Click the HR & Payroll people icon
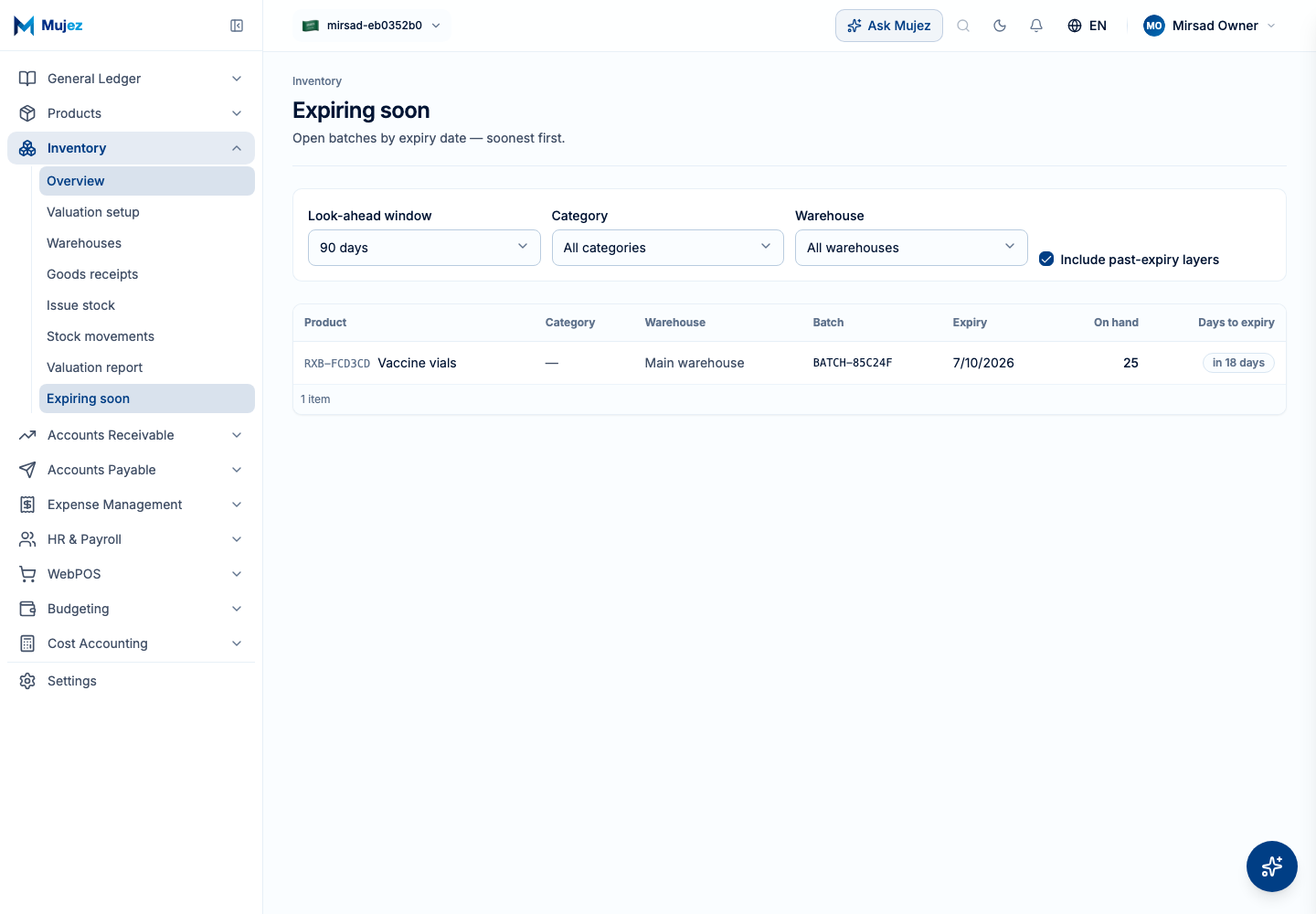Screen dimensions: 1316x914 pyautogui.click(x=27, y=539)
